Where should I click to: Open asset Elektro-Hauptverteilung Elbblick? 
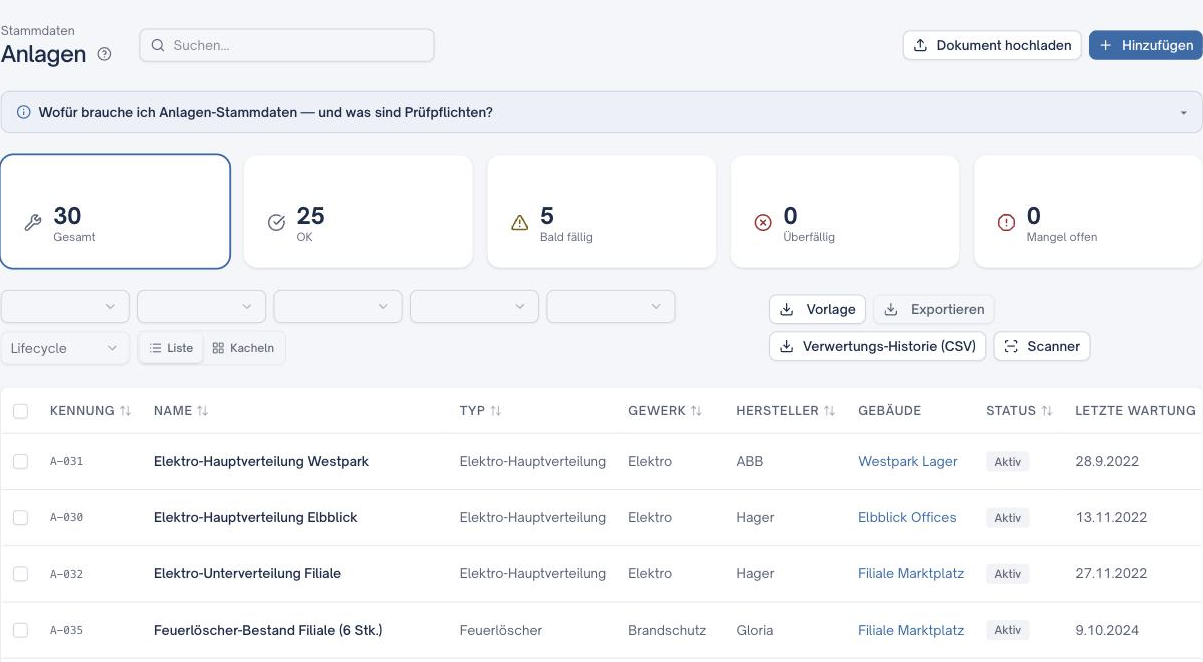tap(256, 517)
